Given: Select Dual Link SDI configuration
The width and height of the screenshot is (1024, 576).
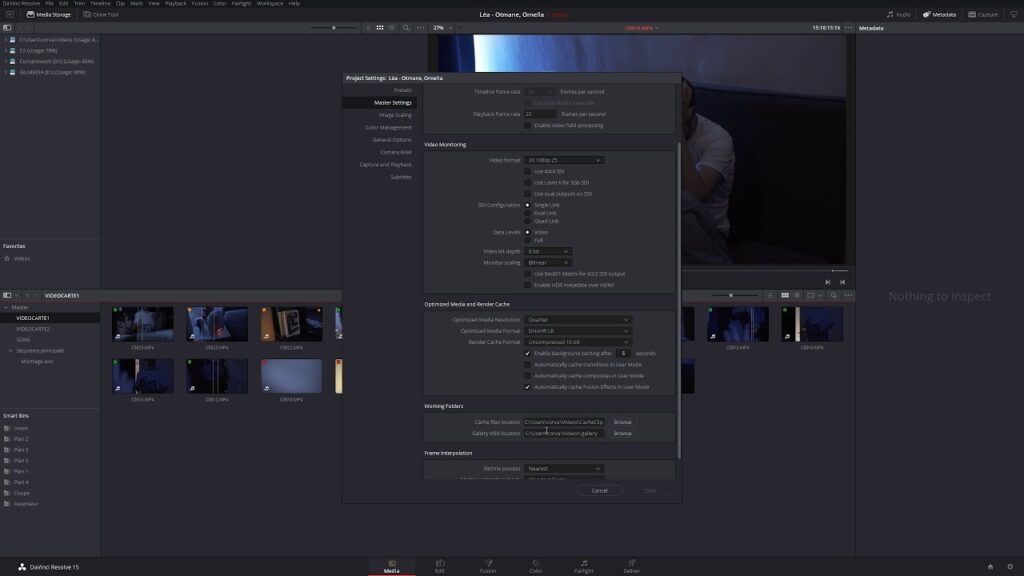Looking at the screenshot, I should (528, 213).
